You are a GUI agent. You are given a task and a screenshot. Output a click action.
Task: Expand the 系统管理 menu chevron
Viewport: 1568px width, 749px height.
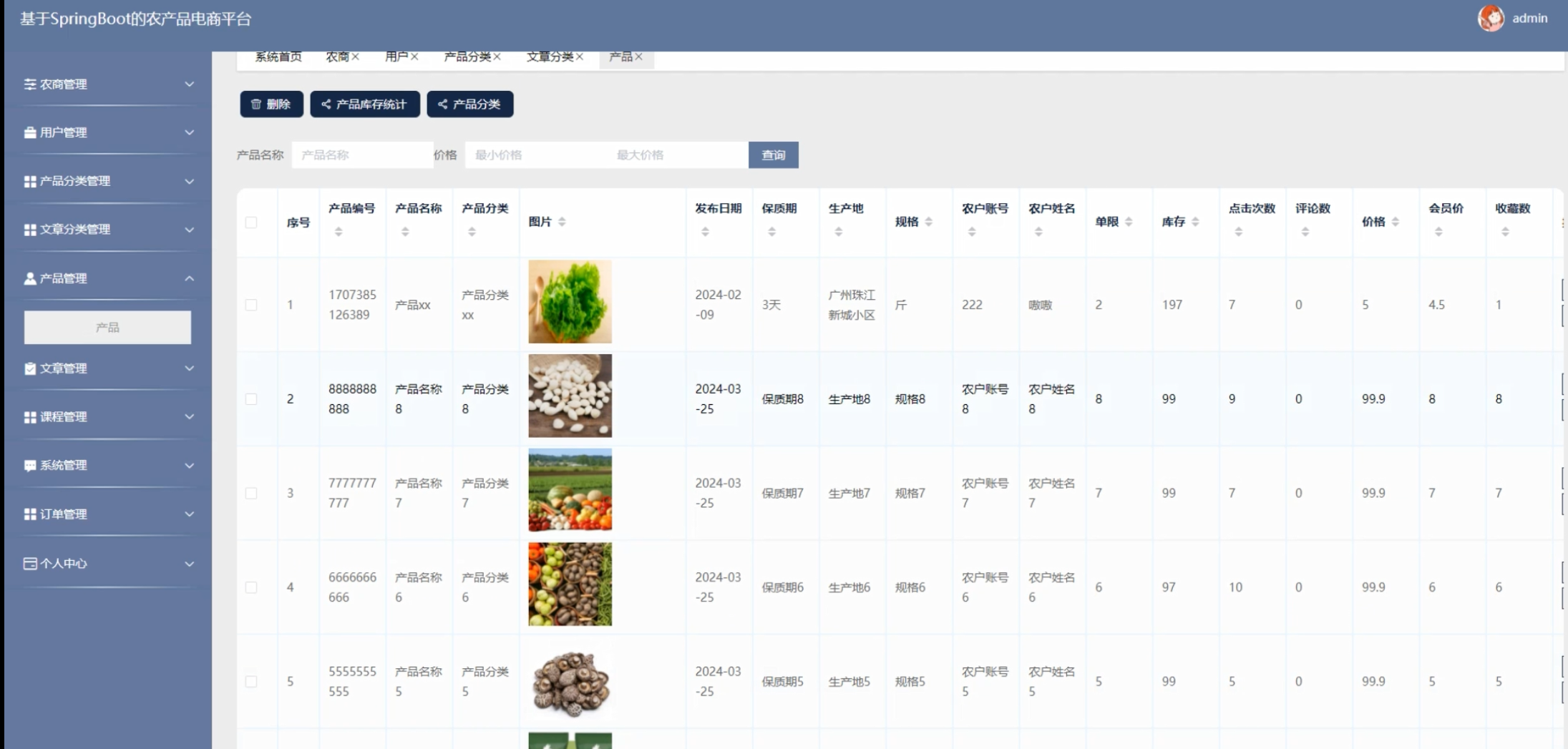[x=189, y=466]
